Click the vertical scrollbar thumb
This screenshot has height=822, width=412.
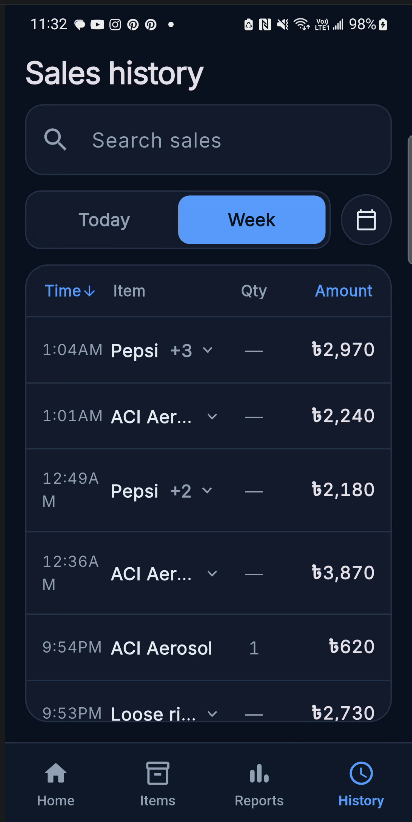tap(409, 199)
